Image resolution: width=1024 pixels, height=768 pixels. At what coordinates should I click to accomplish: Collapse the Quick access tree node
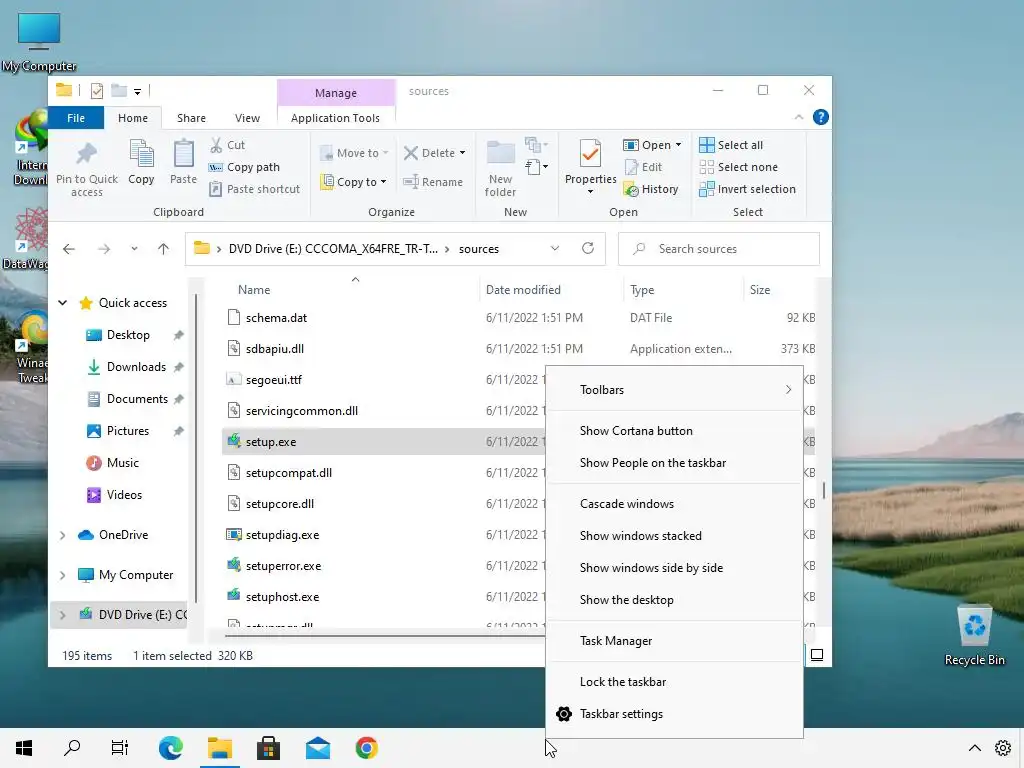coord(63,302)
